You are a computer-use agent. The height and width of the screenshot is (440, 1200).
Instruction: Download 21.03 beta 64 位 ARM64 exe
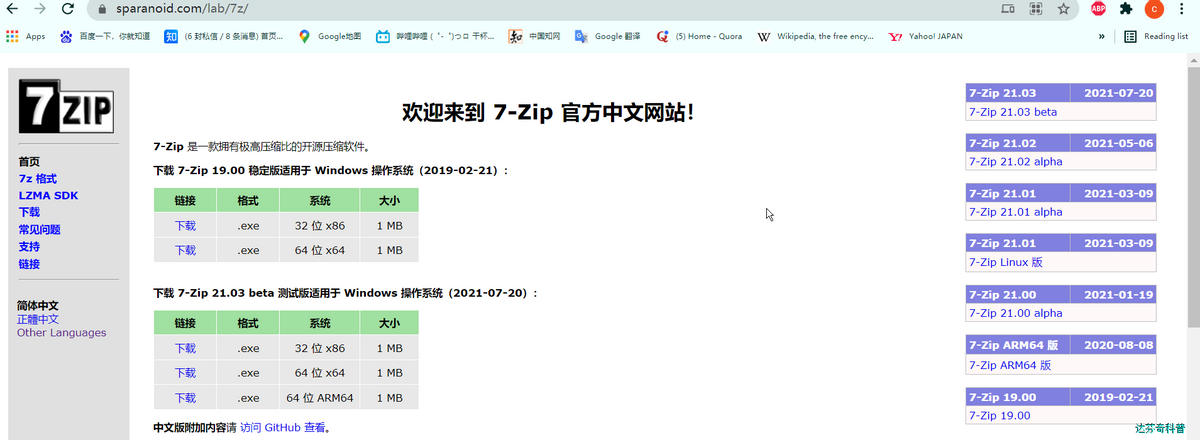point(185,397)
